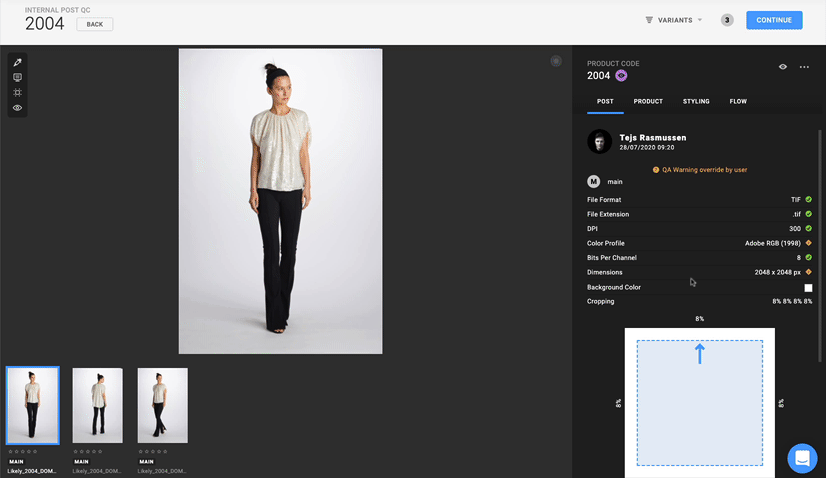Click the count badge showing 3
Screen dimensions: 826x478
[x=727, y=20]
